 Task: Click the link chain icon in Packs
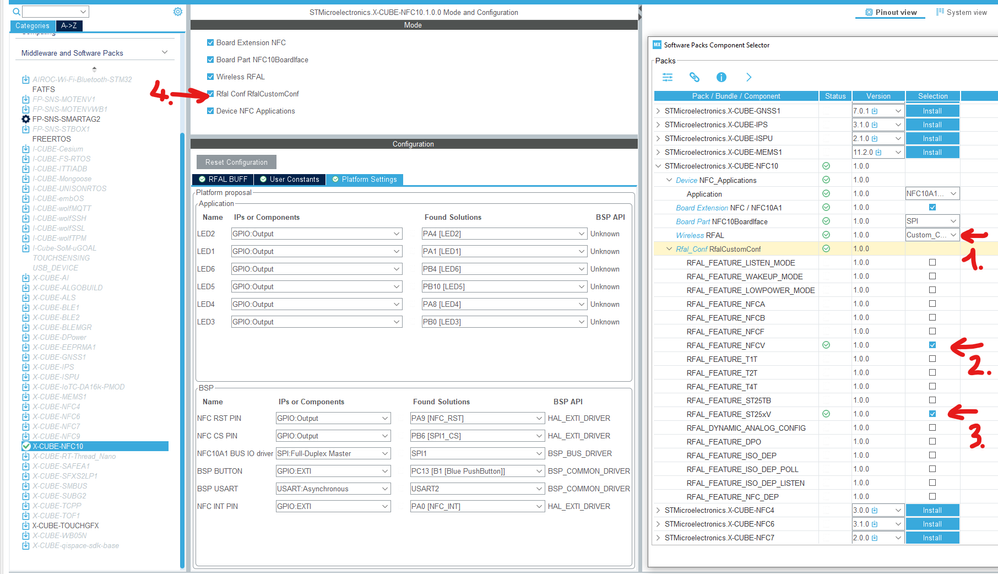tap(694, 77)
